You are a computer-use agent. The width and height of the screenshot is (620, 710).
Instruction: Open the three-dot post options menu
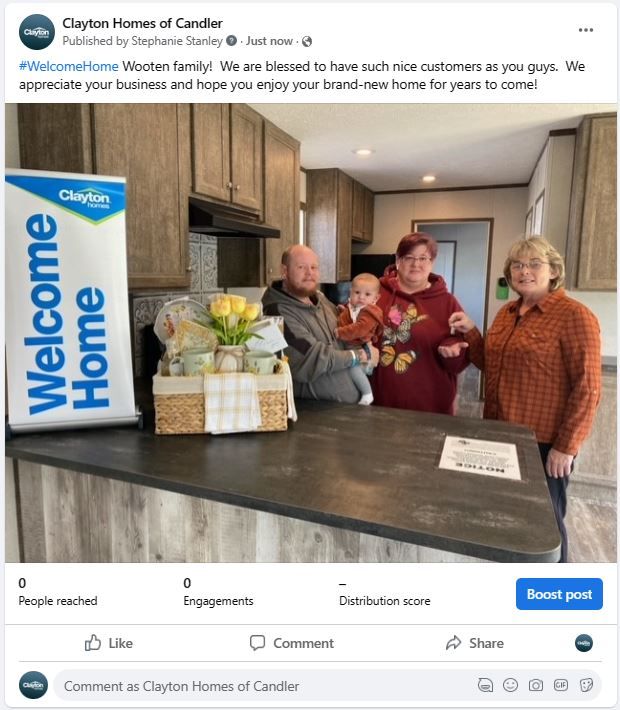(586, 30)
